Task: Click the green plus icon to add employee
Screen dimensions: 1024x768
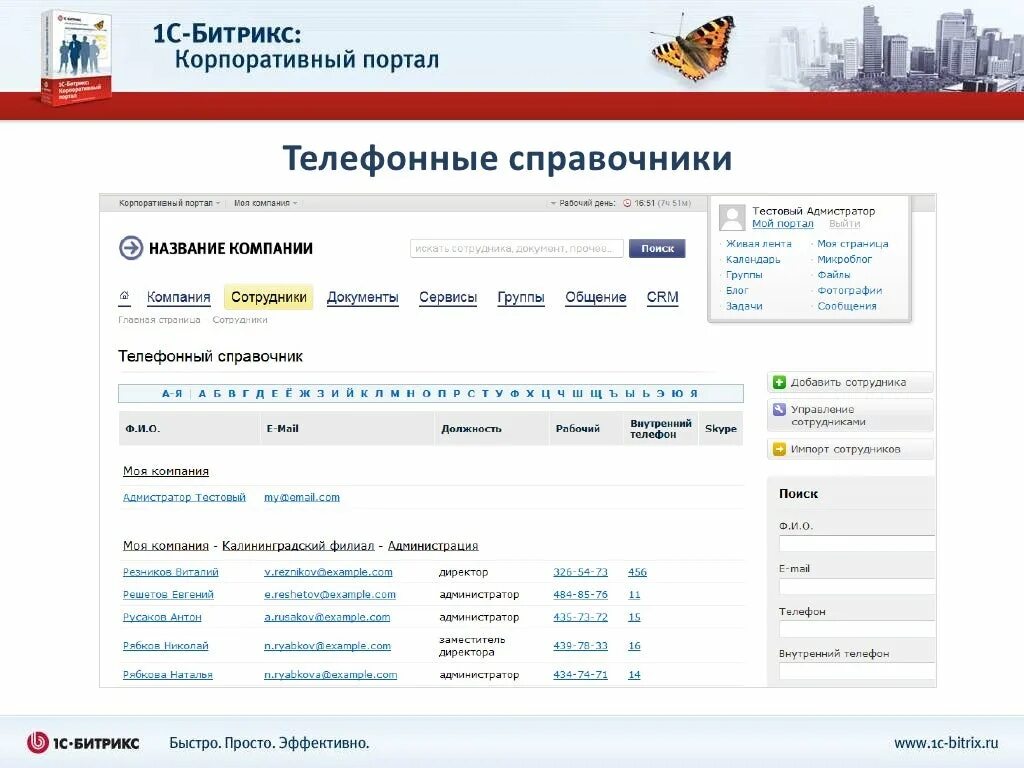Action: click(x=779, y=383)
